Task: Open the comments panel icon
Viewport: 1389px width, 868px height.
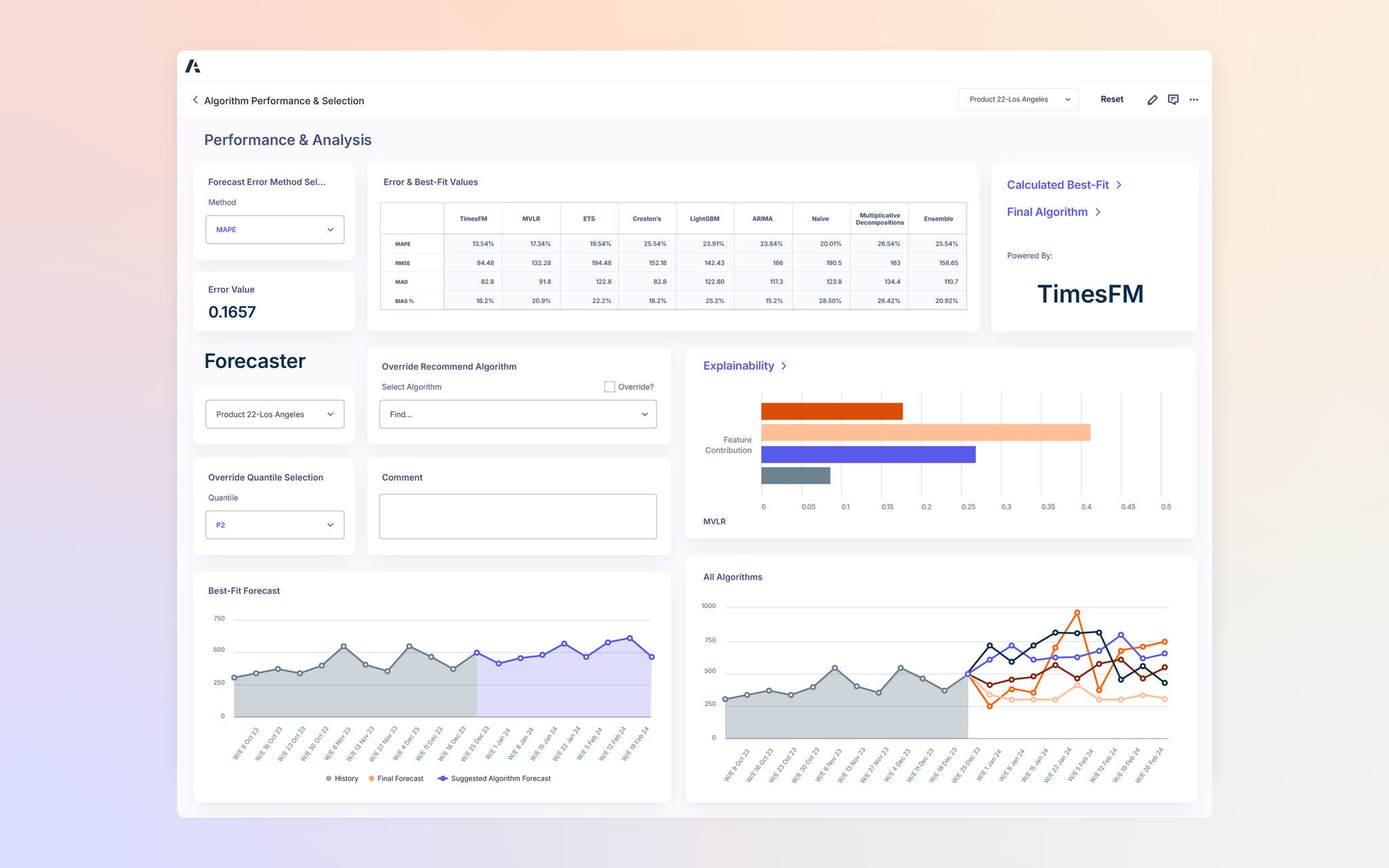Action: (x=1173, y=100)
